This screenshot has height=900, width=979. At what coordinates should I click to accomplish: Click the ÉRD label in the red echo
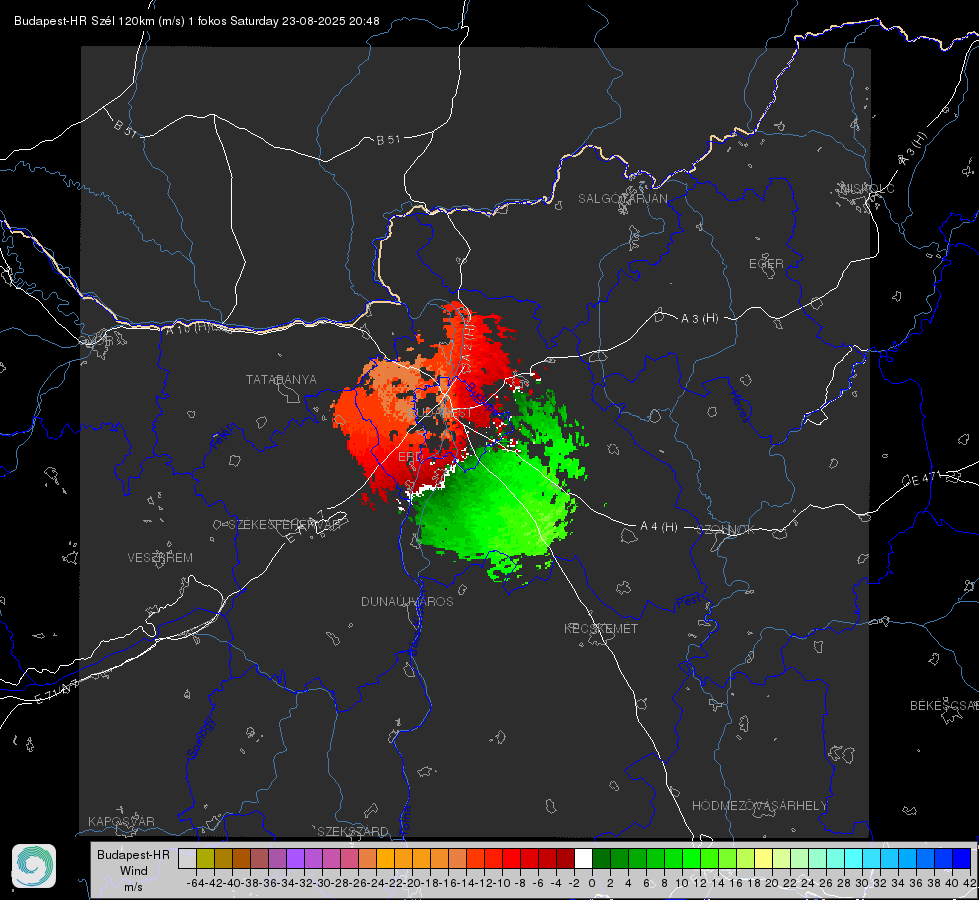point(410,457)
